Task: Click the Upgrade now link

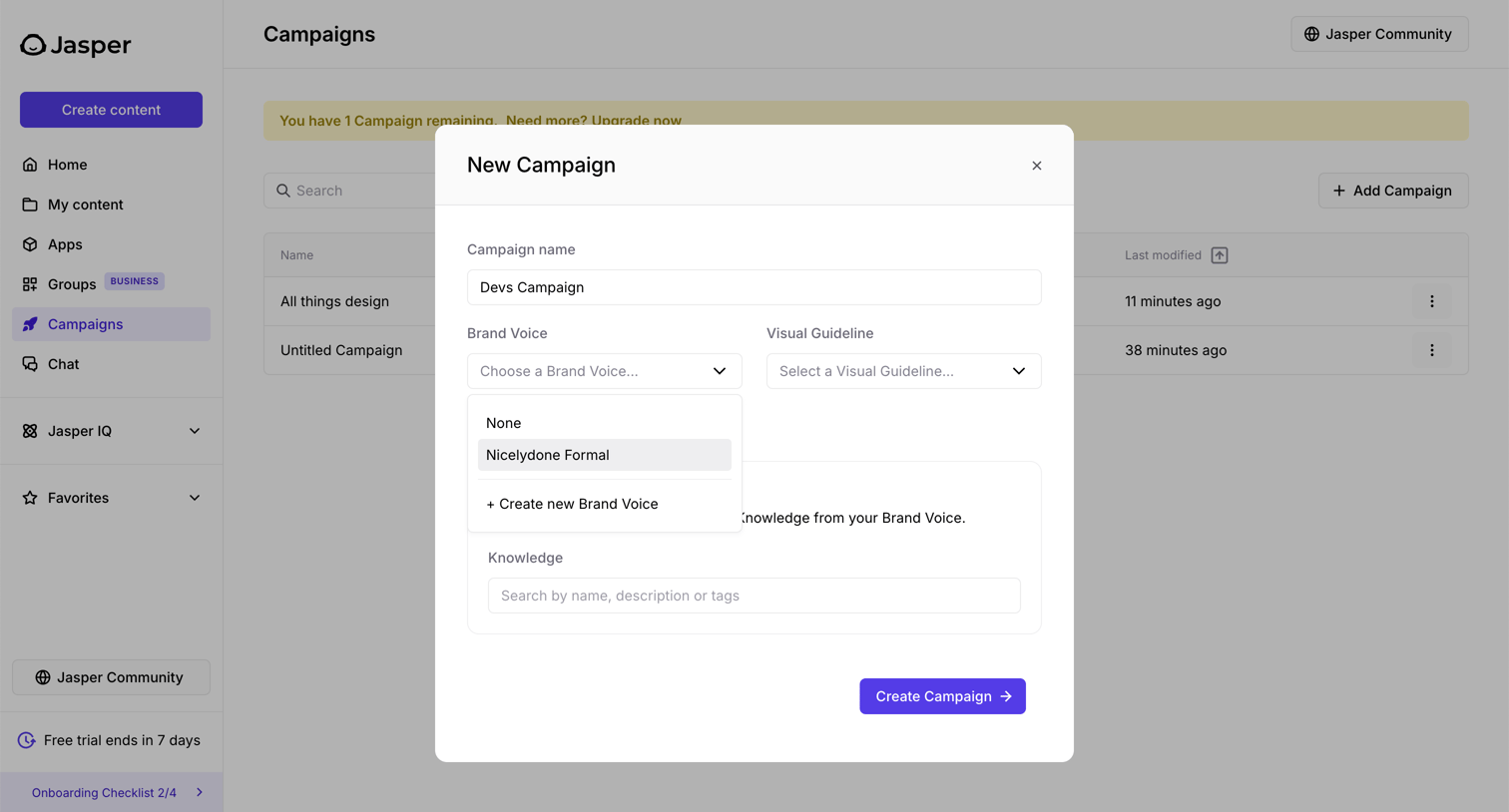Action: 637,121
